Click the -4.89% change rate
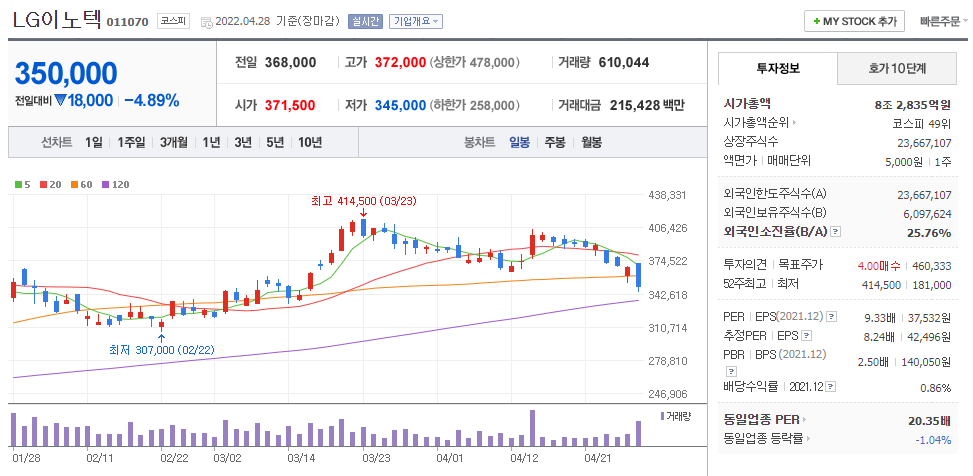The height and width of the screenshot is (476, 973). [x=152, y=100]
